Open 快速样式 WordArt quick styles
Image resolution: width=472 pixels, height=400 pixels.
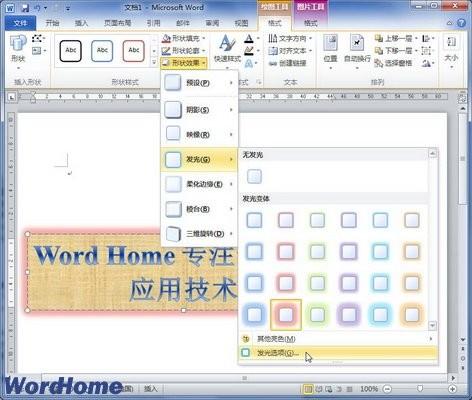coord(227,51)
